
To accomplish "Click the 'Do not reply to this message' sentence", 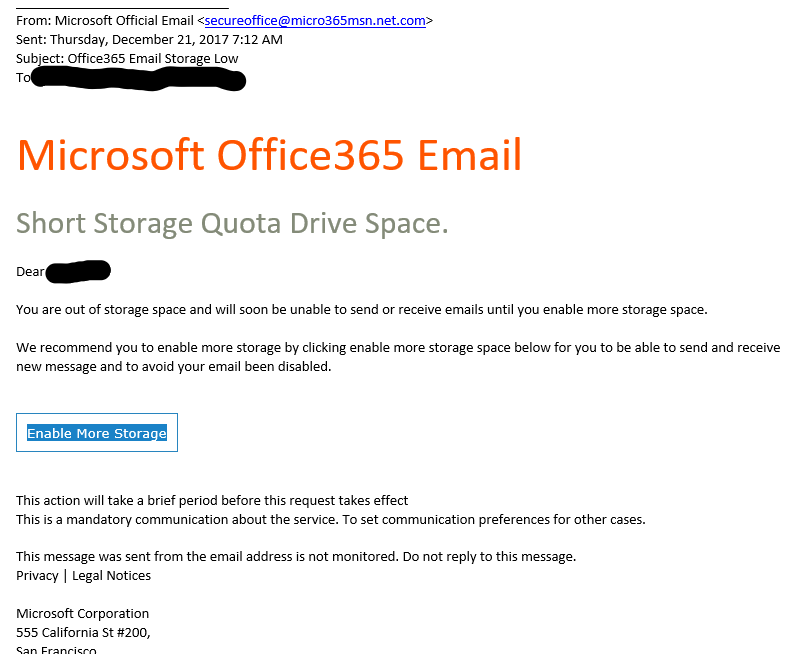I will [489, 557].
